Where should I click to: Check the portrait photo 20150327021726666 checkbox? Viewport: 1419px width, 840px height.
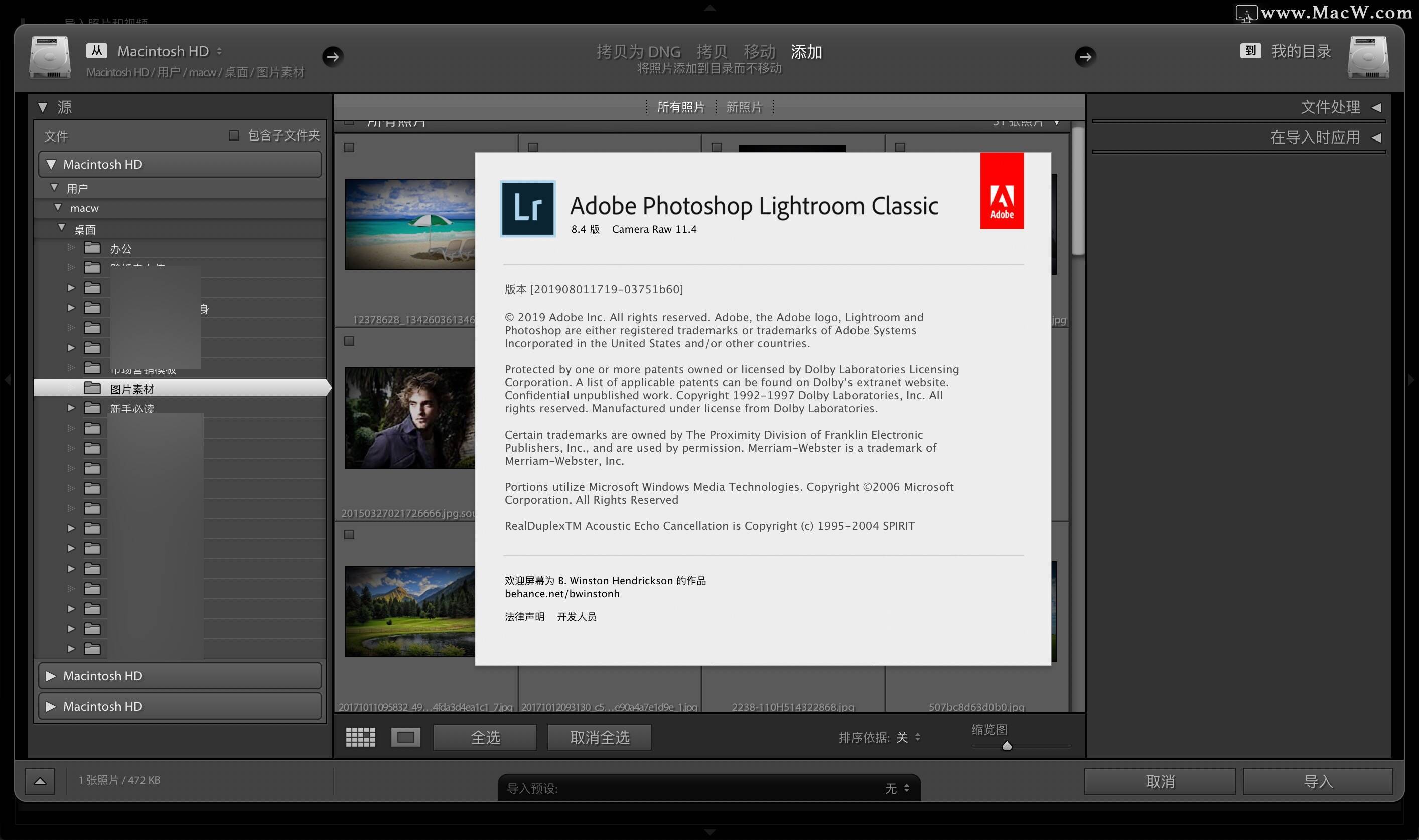pos(349,341)
